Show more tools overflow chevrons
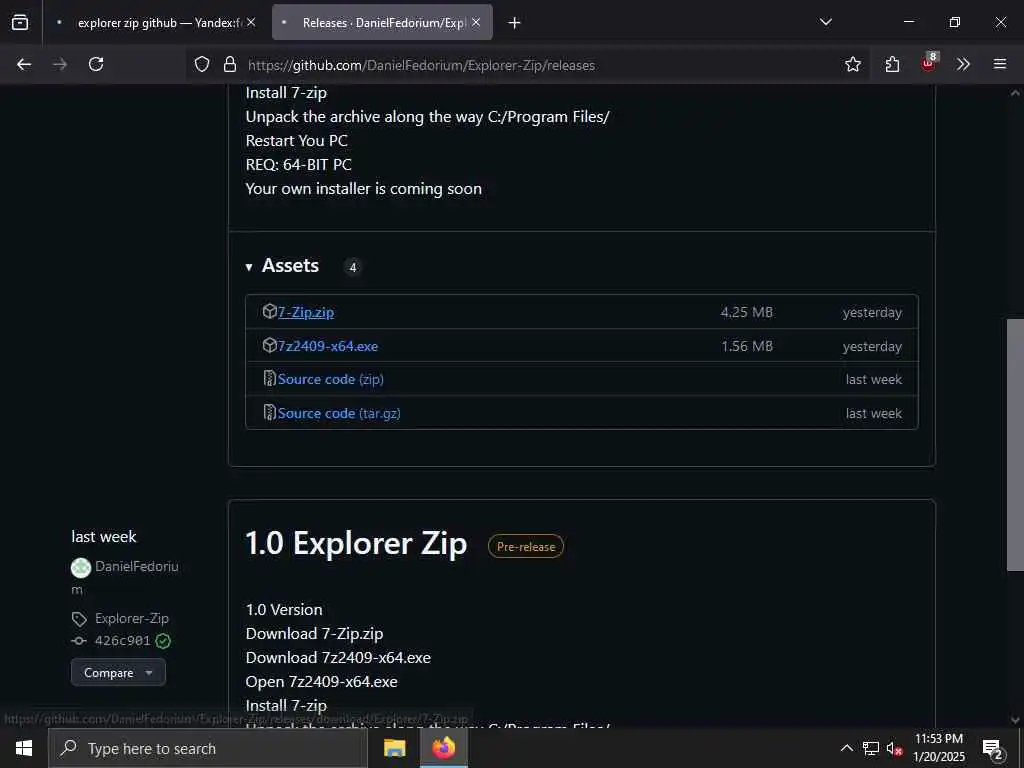The image size is (1024, 768). [963, 65]
